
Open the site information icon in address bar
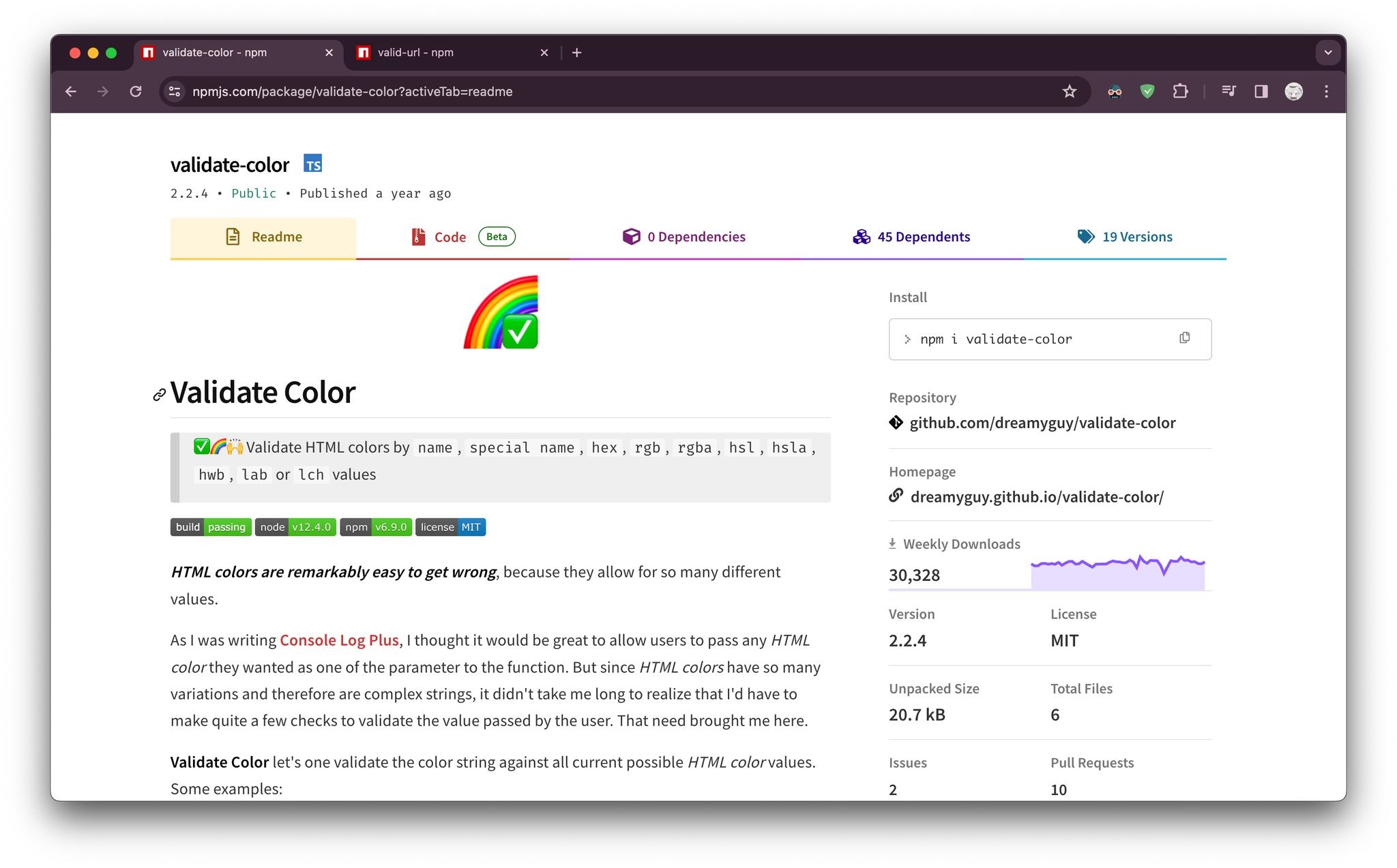click(175, 91)
